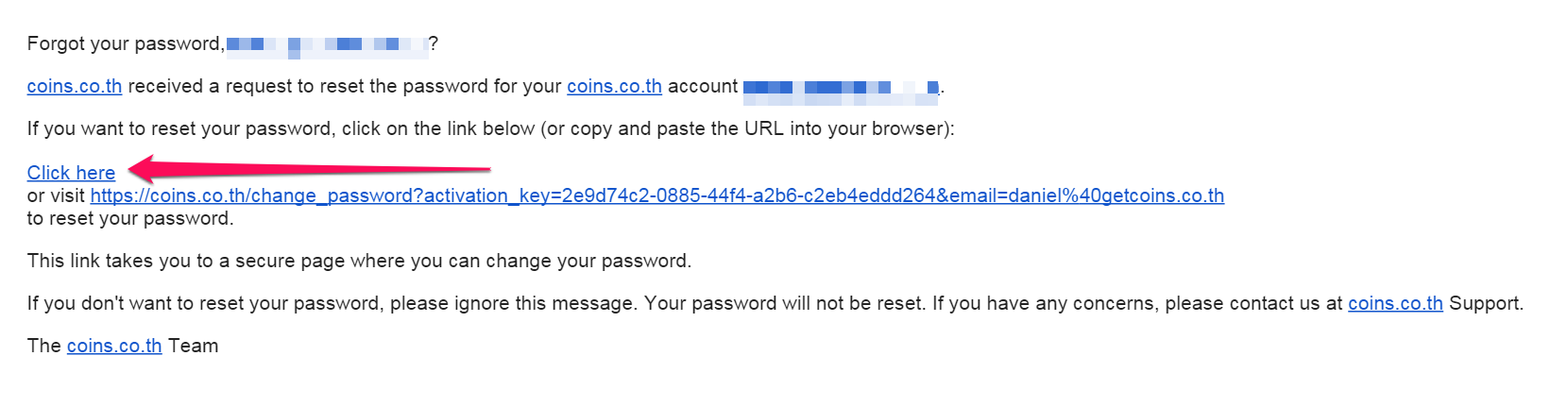The height and width of the screenshot is (407, 1568).
Task: Click the word "Team" in the signature
Action: tap(194, 346)
